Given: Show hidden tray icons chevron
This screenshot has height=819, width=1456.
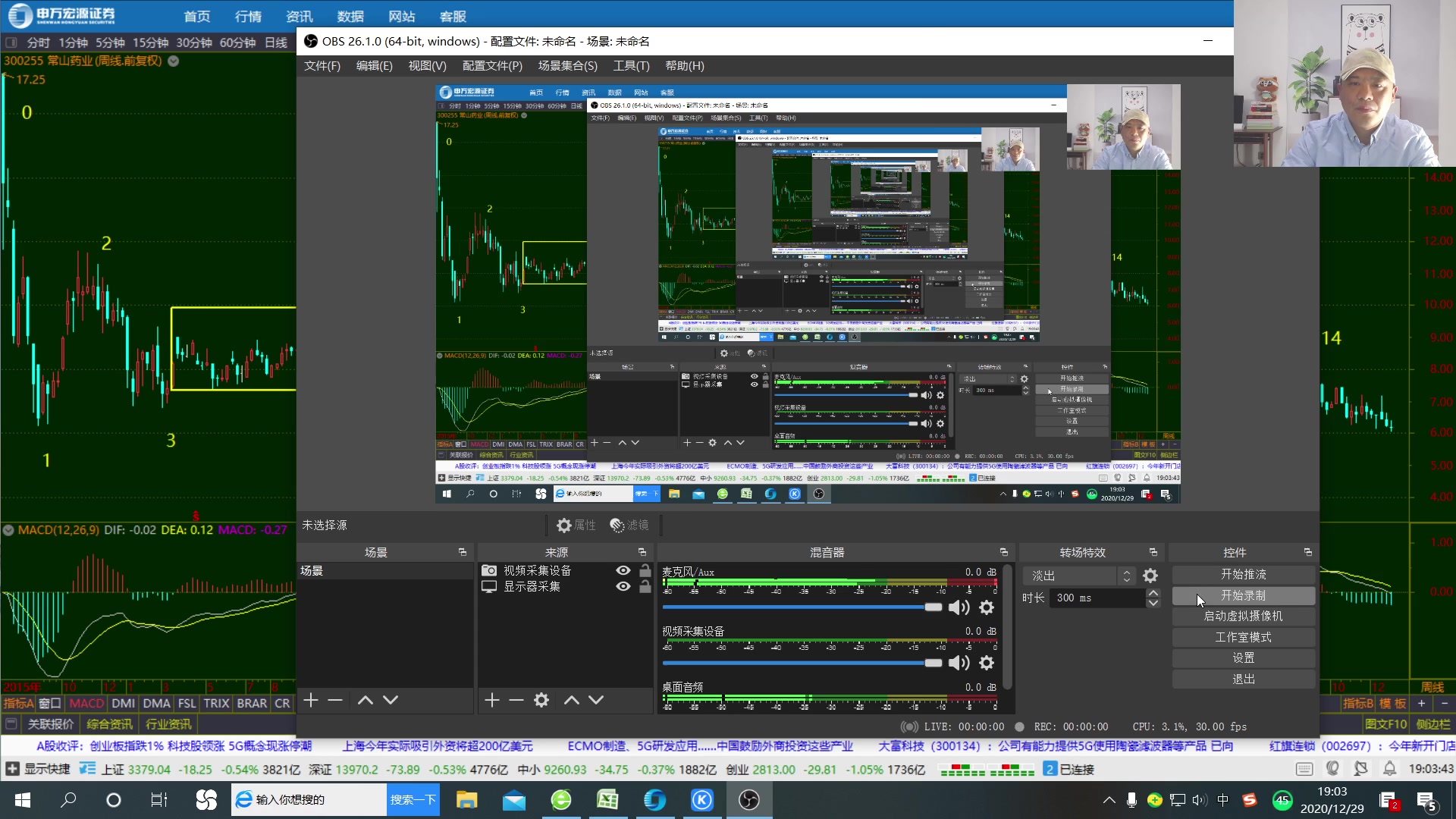Looking at the screenshot, I should [x=1109, y=799].
